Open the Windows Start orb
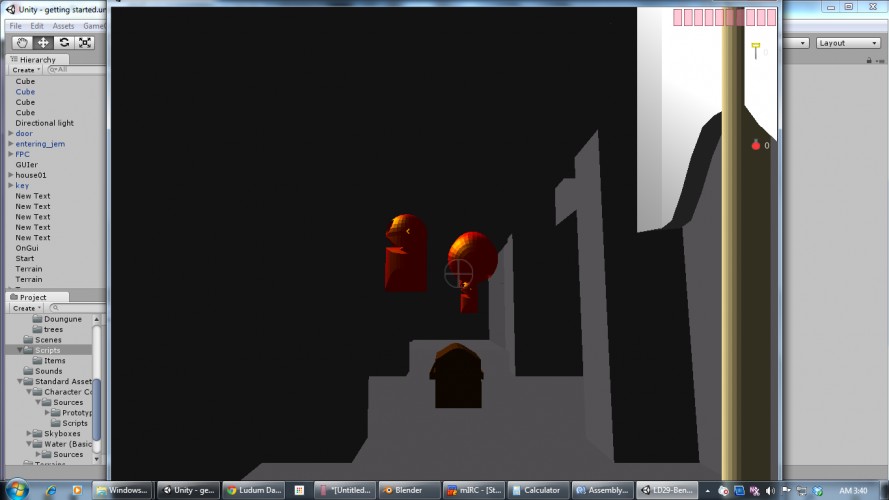The image size is (889, 500). click(16, 490)
